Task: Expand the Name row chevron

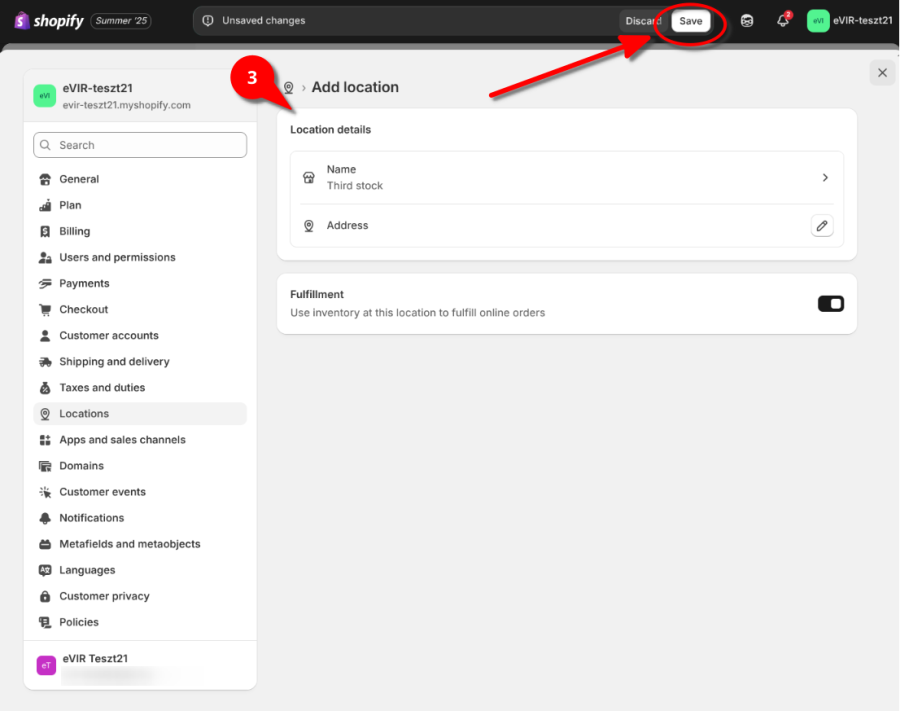Action: coord(825,178)
